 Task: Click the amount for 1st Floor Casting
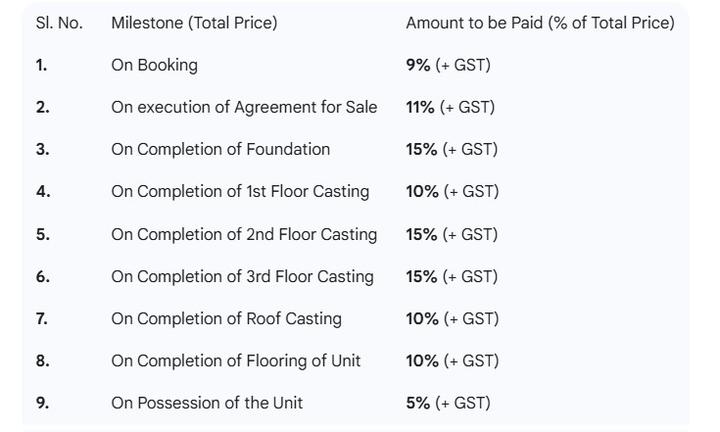[452, 191]
